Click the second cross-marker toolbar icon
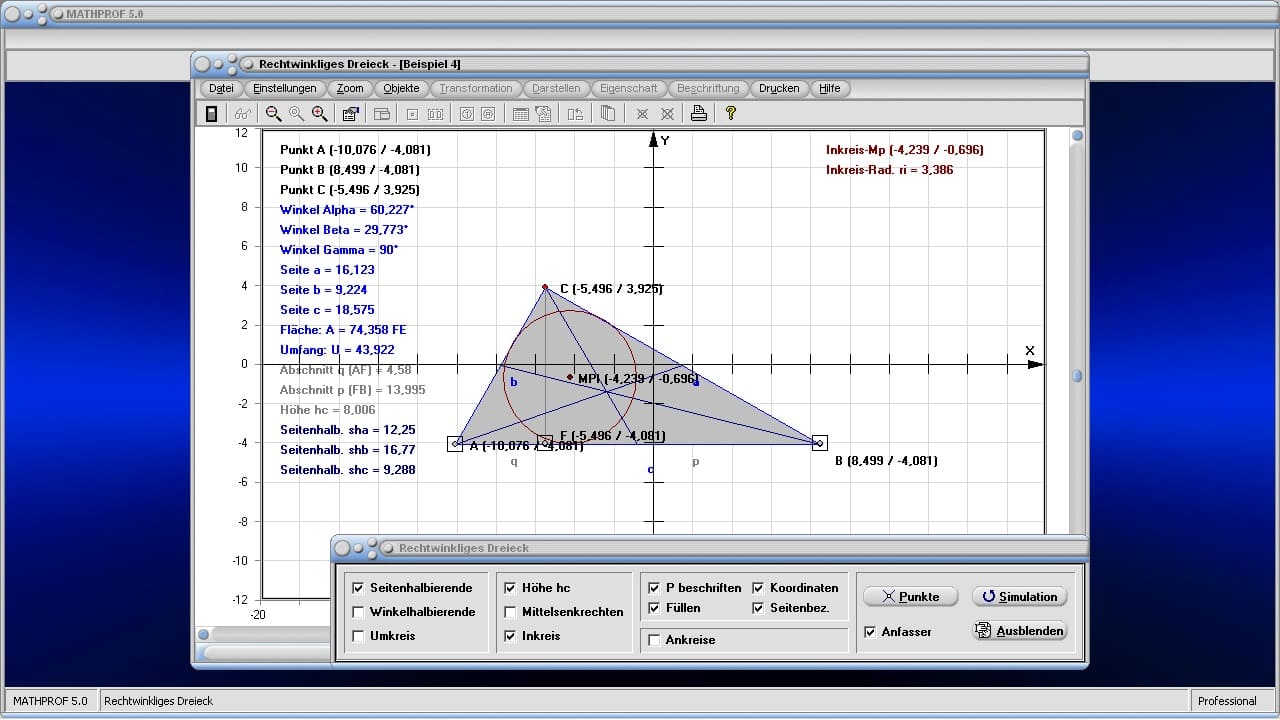The width and height of the screenshot is (1280, 720). [667, 114]
